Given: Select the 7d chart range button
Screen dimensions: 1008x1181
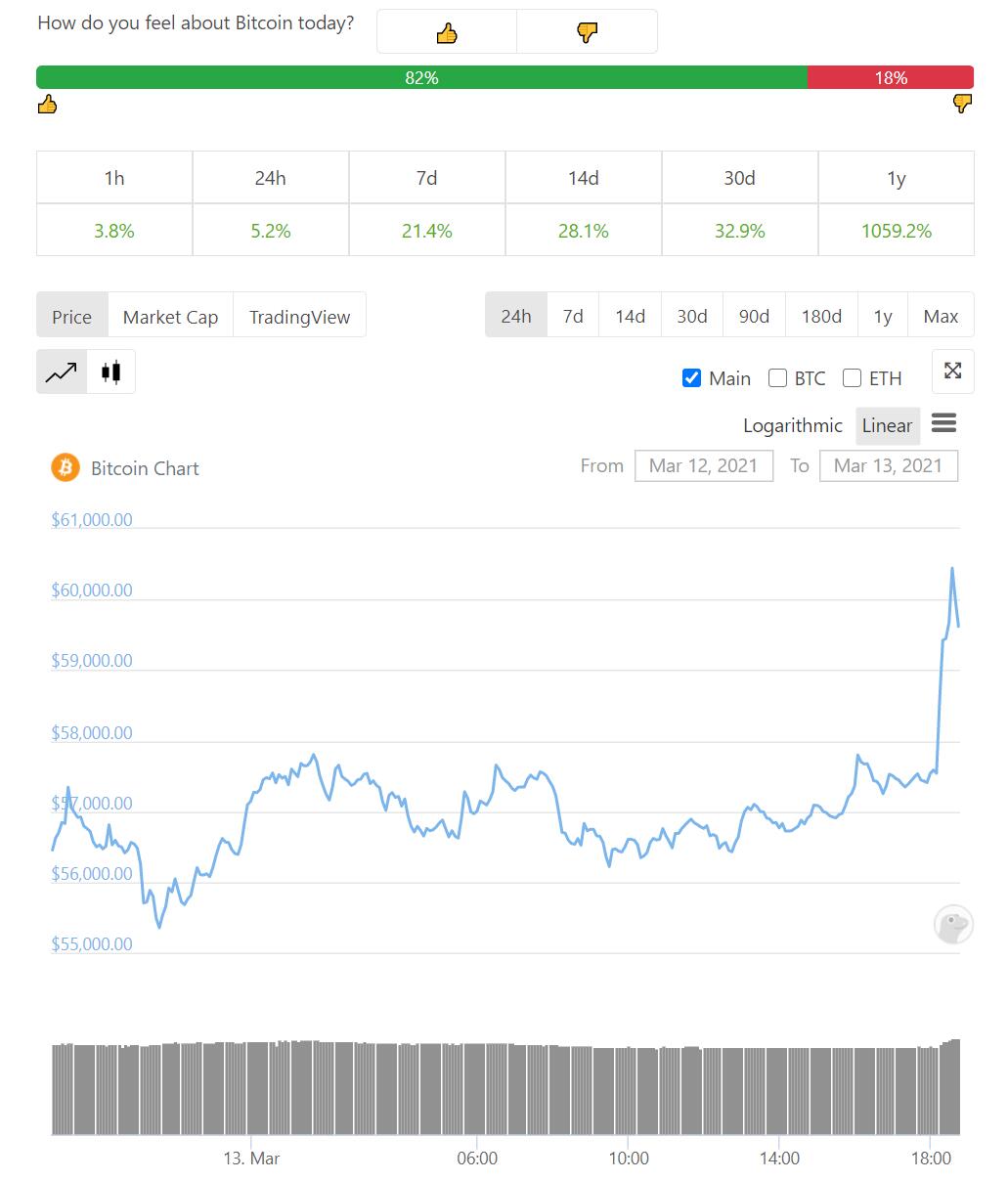Looking at the screenshot, I should (573, 316).
